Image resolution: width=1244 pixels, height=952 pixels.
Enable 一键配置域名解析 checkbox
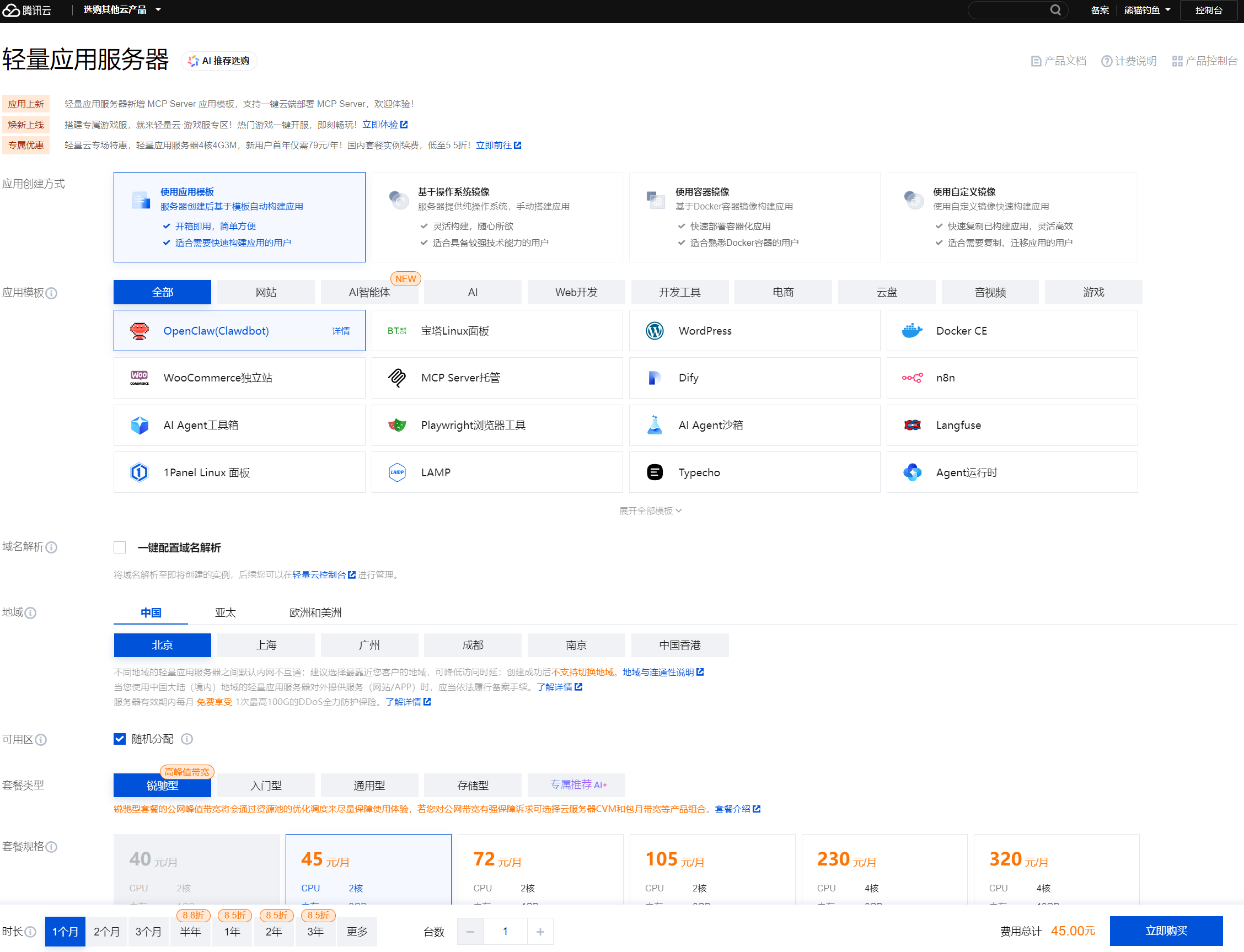120,547
